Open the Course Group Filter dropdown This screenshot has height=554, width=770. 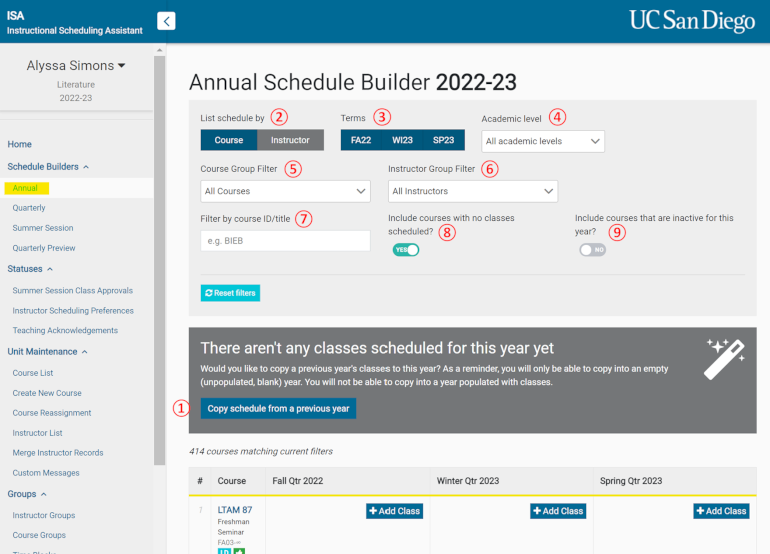[x=285, y=191]
